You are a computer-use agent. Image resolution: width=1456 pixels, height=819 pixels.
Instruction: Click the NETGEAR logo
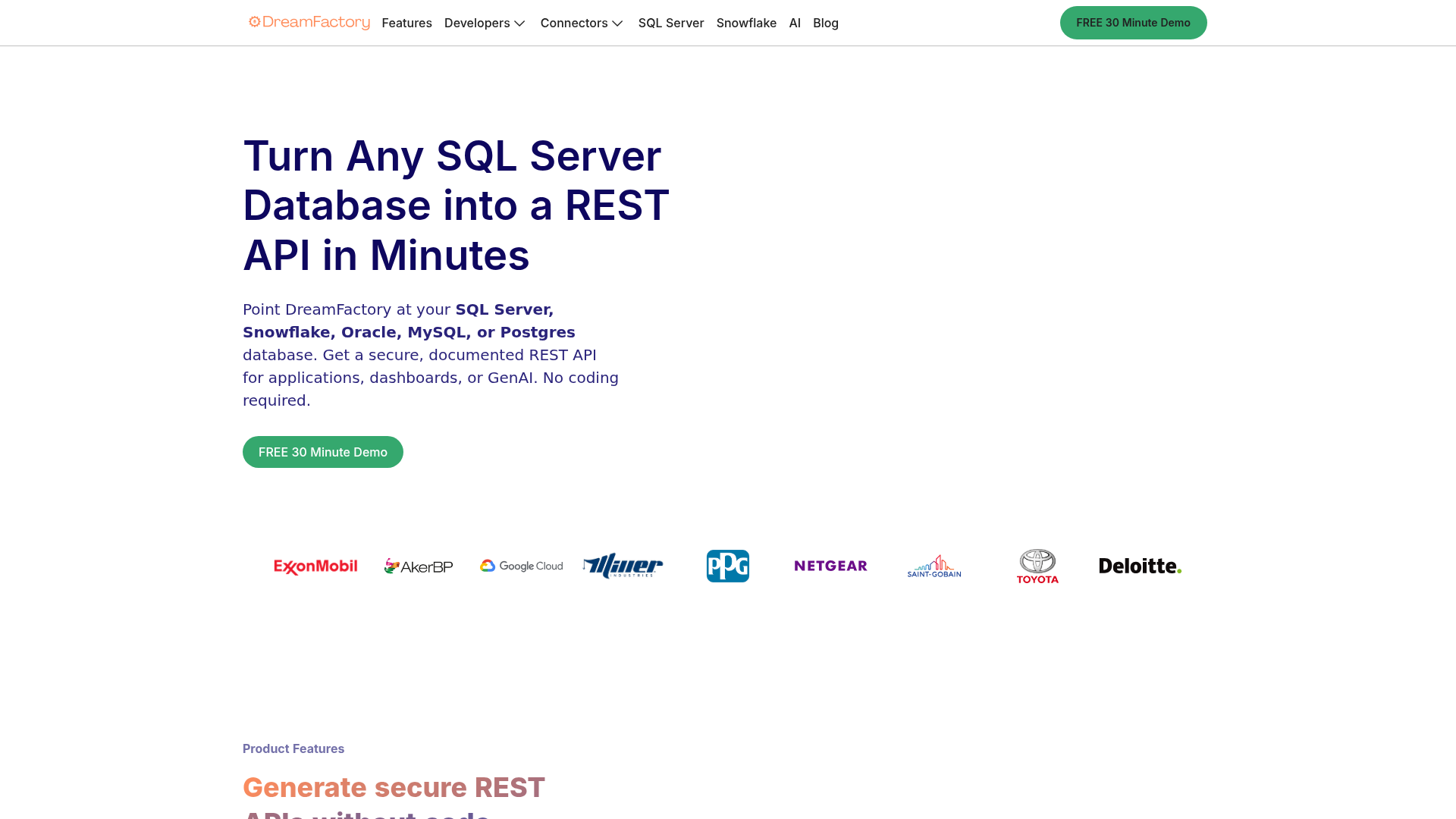click(830, 566)
